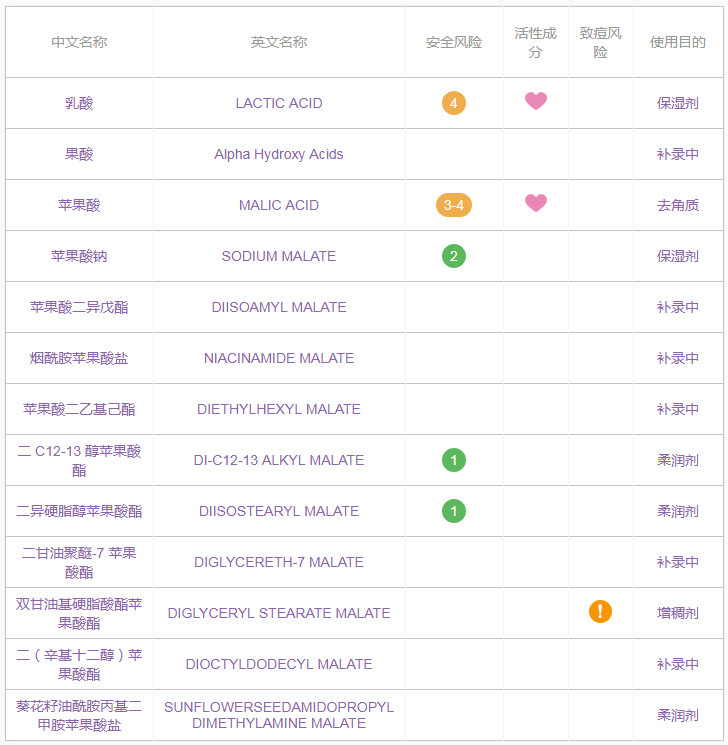Select the 乳酸 Chinese name link
Image resolution: width=728 pixels, height=745 pixels.
(79, 103)
